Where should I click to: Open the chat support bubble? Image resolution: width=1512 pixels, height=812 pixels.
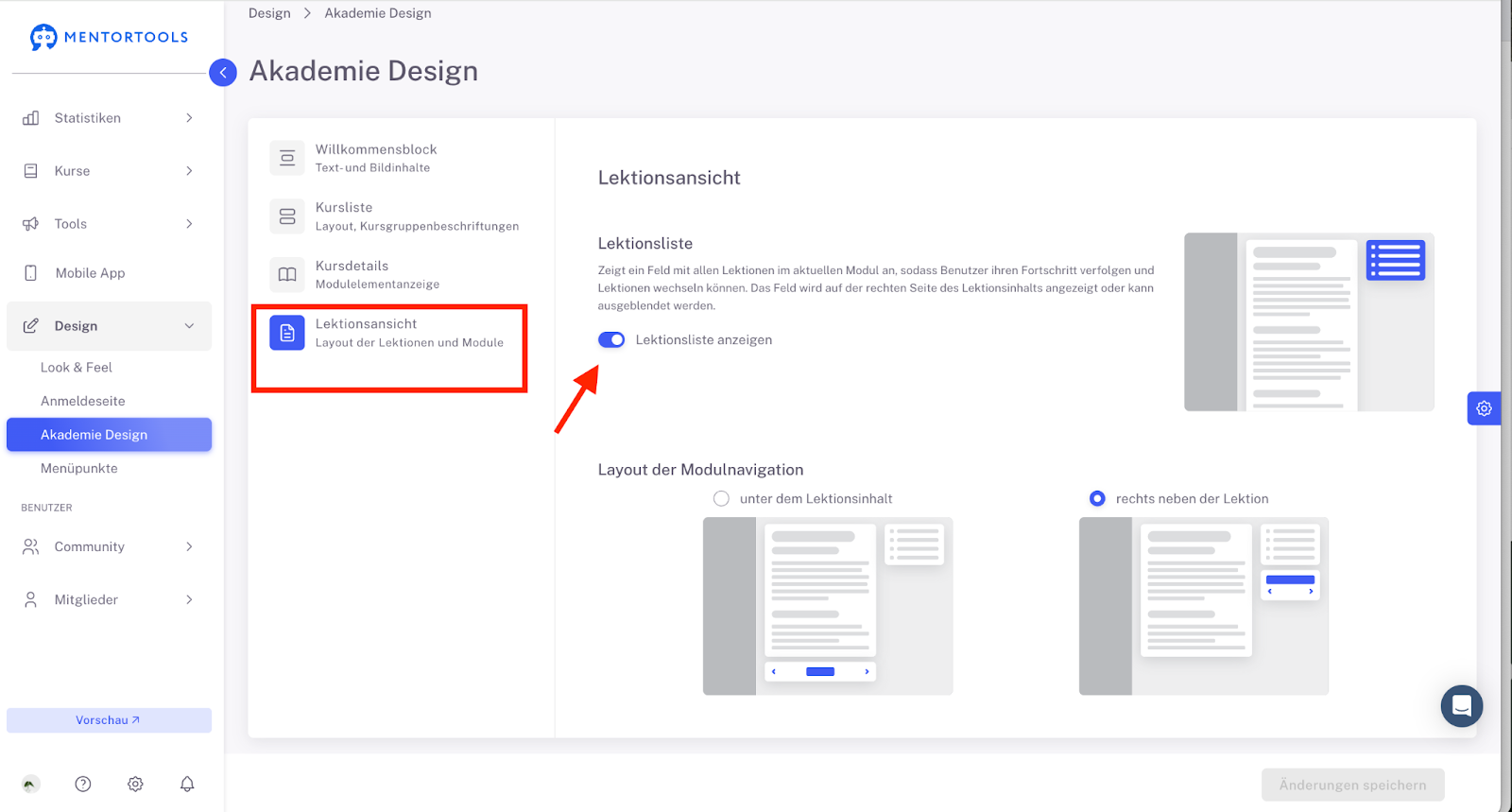pos(1461,706)
